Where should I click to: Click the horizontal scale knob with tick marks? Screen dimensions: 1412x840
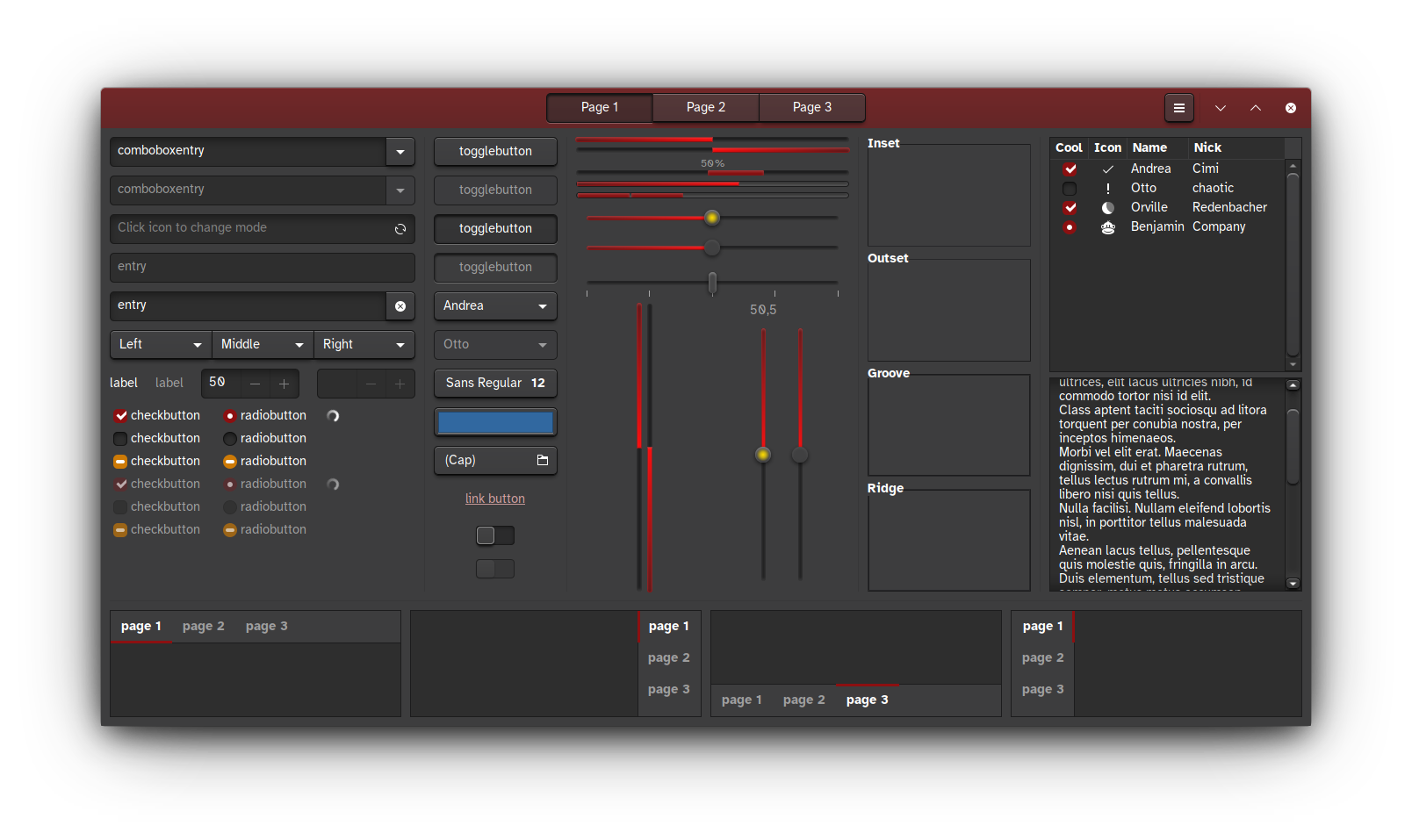712,283
